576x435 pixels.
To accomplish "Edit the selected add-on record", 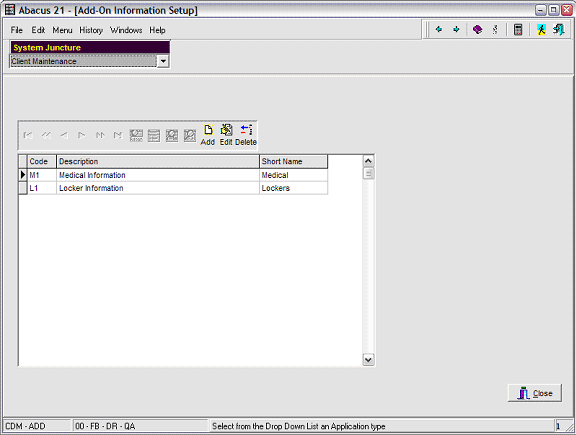I will pos(226,135).
